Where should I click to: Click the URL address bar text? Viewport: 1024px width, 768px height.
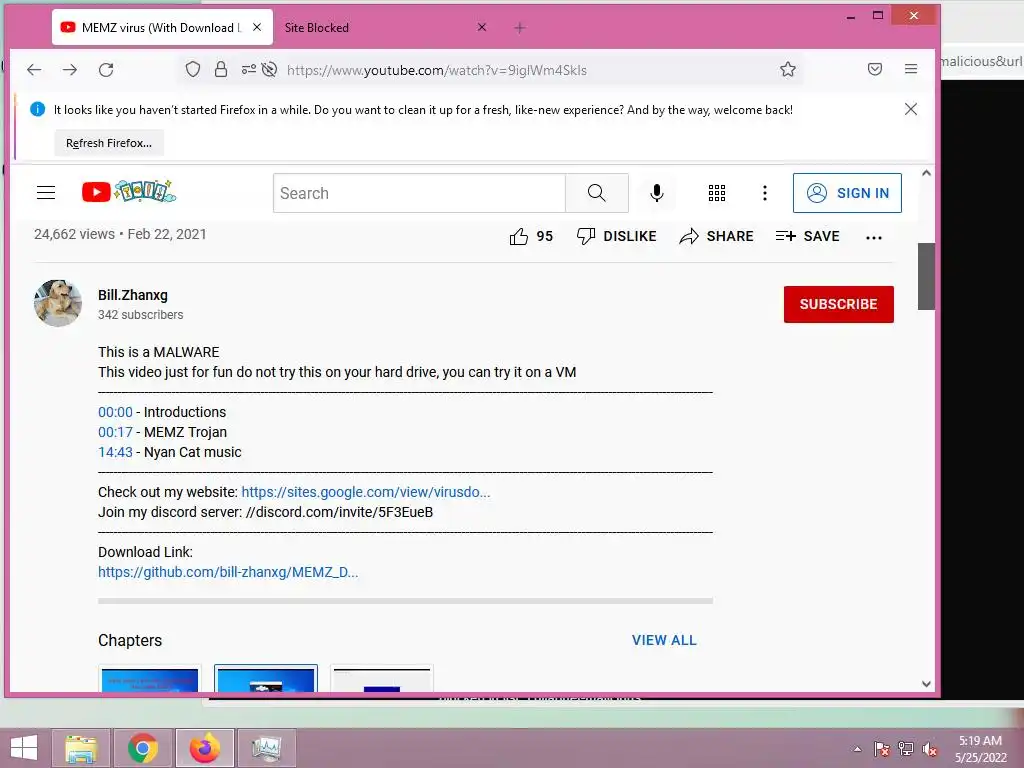[x=437, y=70]
